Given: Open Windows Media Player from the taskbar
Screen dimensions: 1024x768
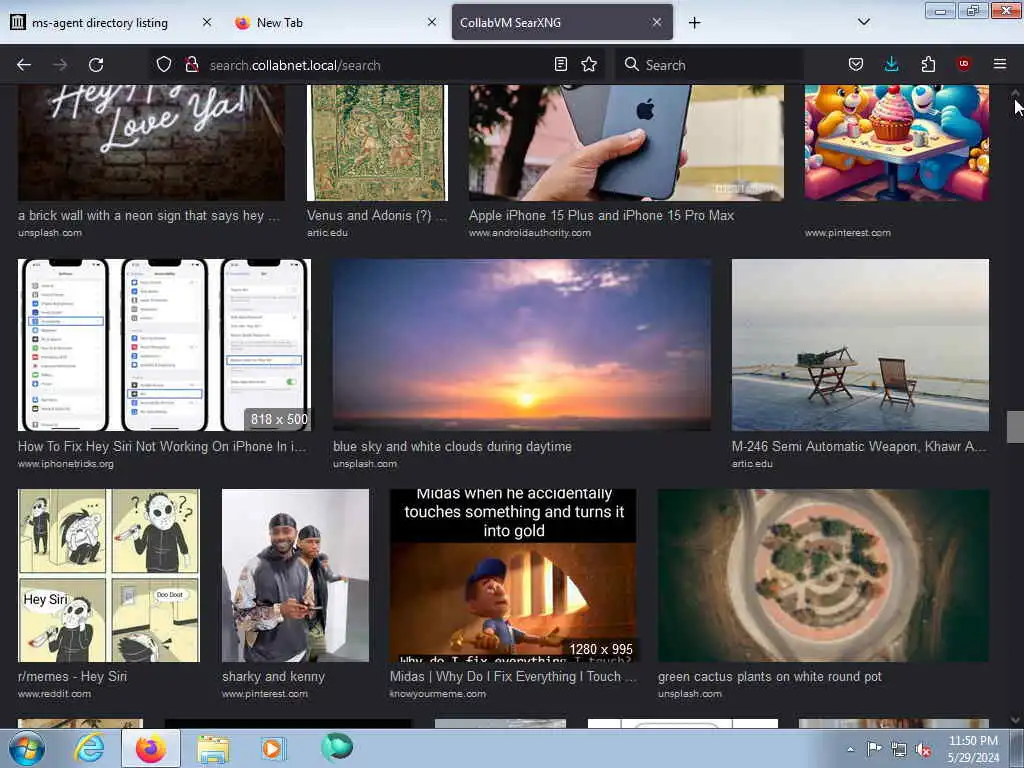Looking at the screenshot, I should pyautogui.click(x=272, y=748).
